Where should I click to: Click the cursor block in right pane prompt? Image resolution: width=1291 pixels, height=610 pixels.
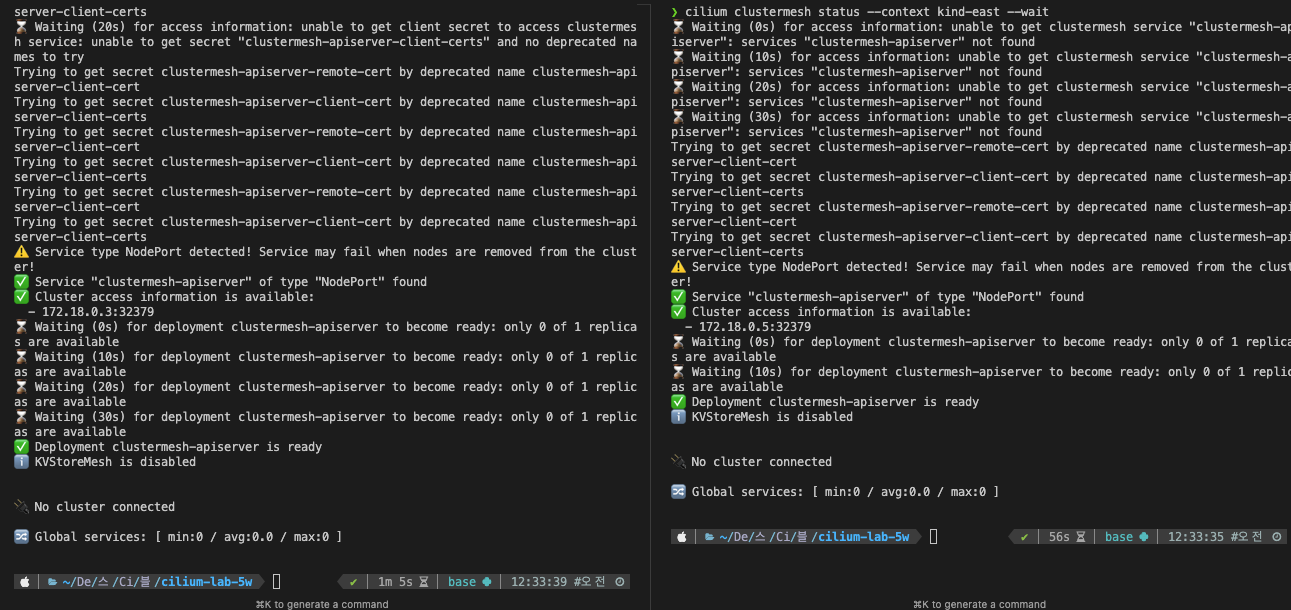933,537
